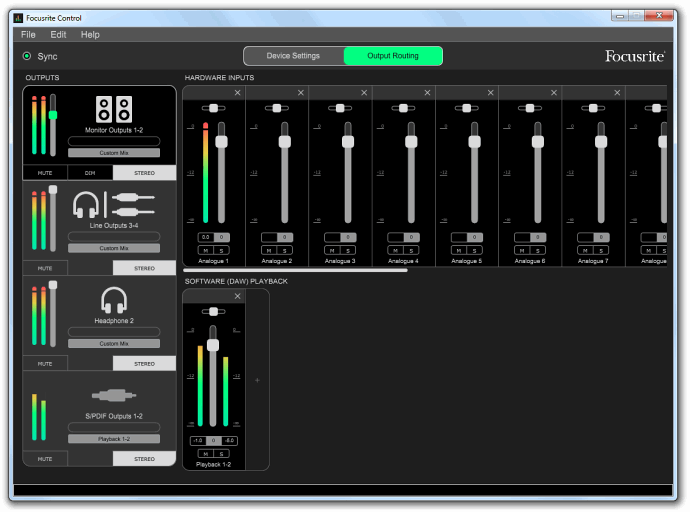Remove the Analogue 1 channel with its X
The image size is (690, 512).
click(238, 93)
